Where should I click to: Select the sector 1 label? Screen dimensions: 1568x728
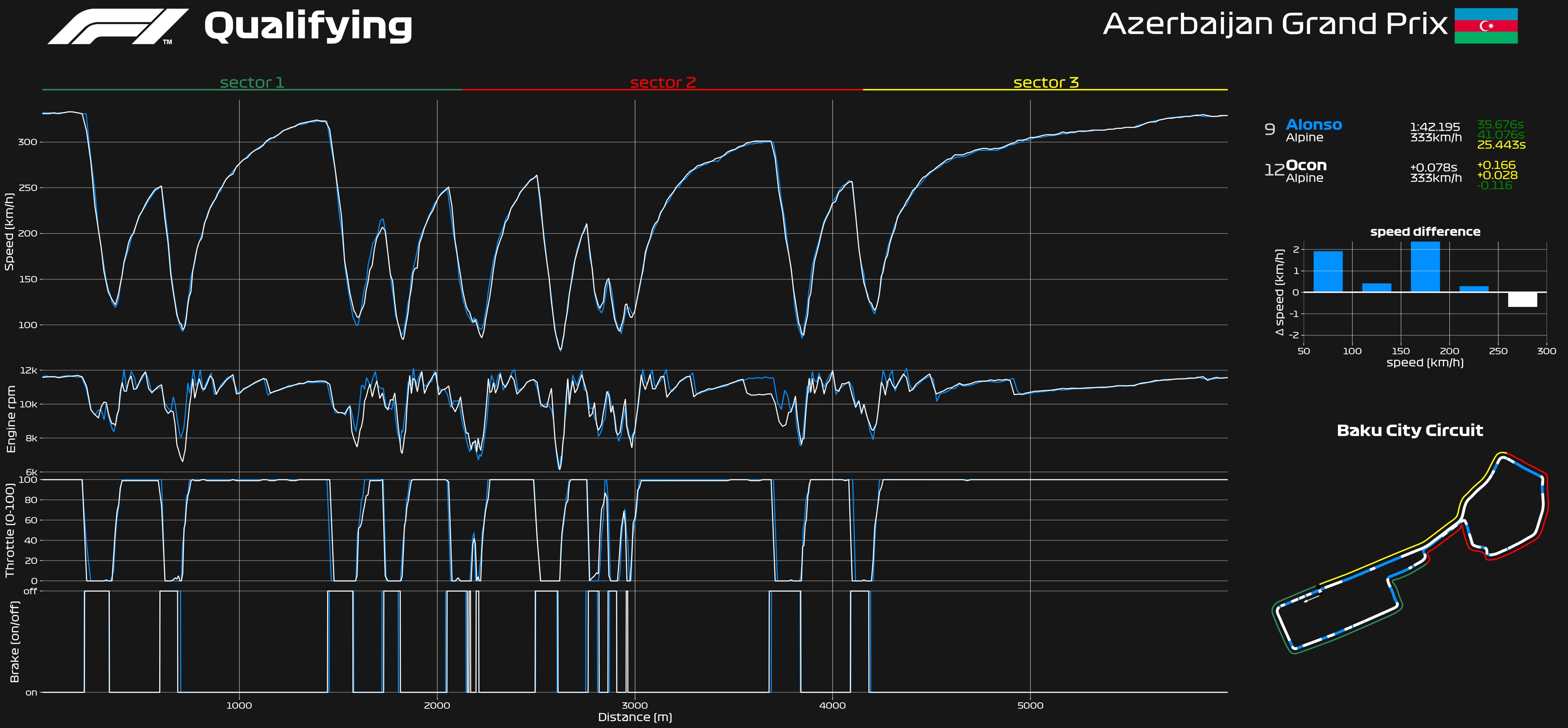click(252, 82)
